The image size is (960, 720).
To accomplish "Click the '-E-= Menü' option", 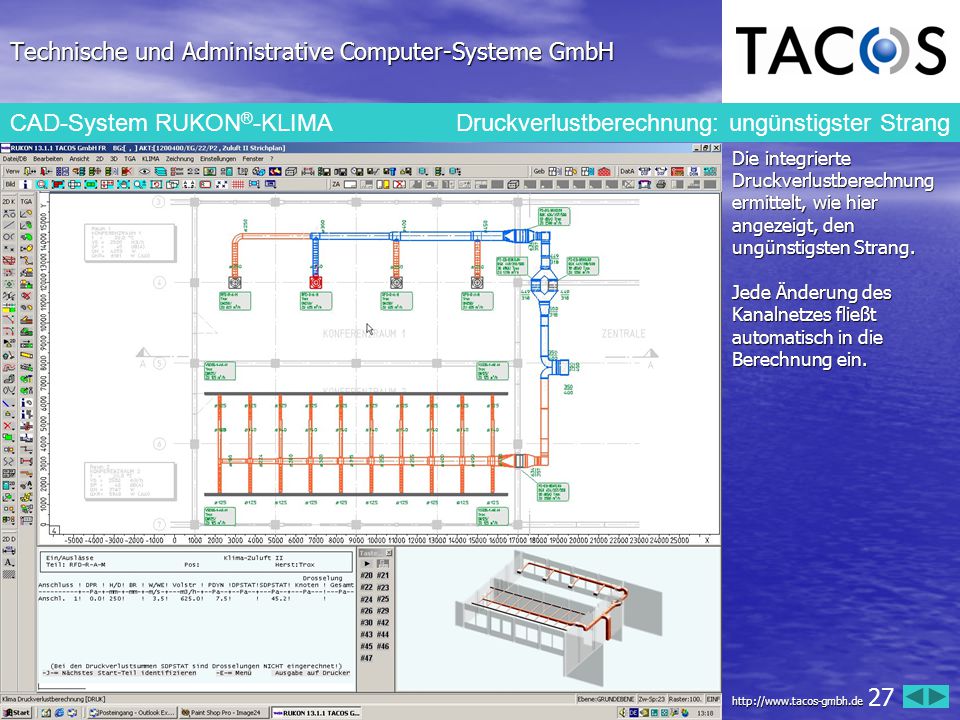I will point(234,673).
